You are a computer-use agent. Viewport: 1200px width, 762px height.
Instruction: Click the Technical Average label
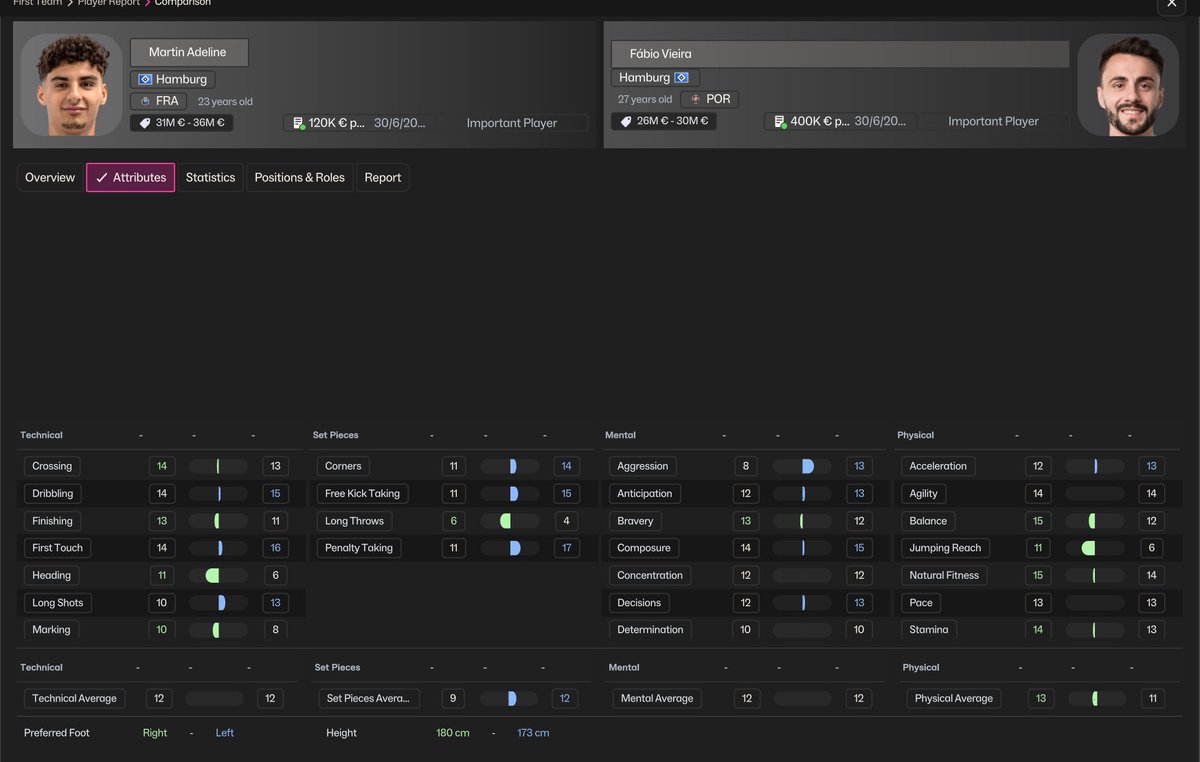[x=74, y=698]
